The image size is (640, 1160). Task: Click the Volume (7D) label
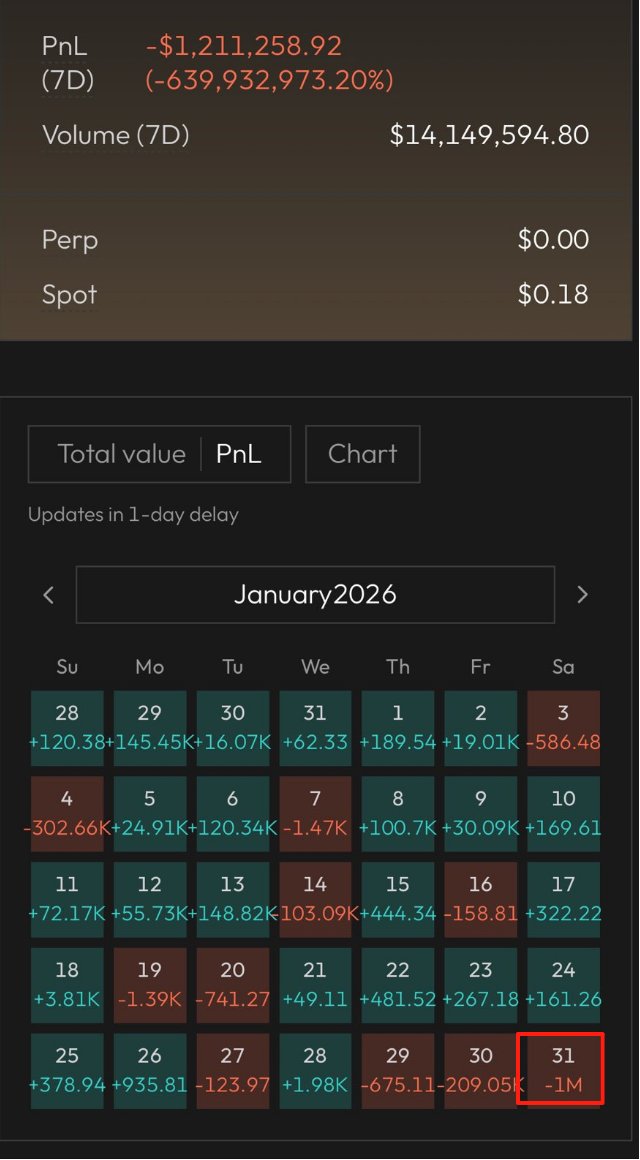(115, 135)
